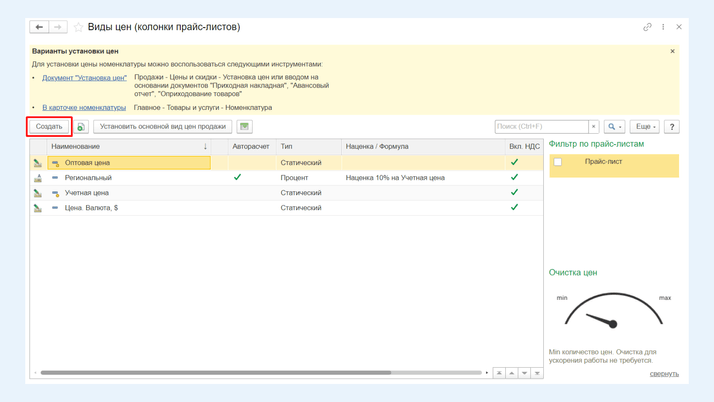Click the Авторасчет checkmark for Региональный
Image resolution: width=714 pixels, height=402 pixels.
(x=237, y=177)
